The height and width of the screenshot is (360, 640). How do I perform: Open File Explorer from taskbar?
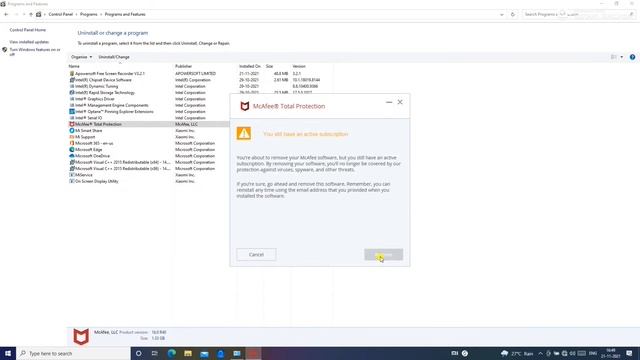pyautogui.click(x=188, y=353)
